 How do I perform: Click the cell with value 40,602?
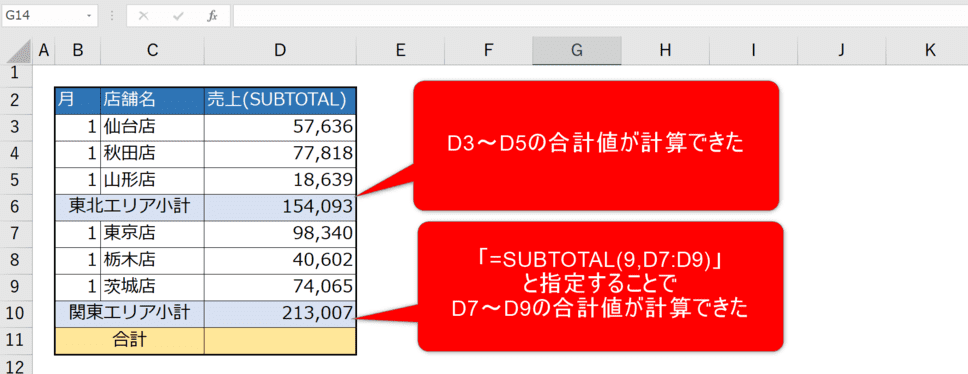tap(280, 260)
